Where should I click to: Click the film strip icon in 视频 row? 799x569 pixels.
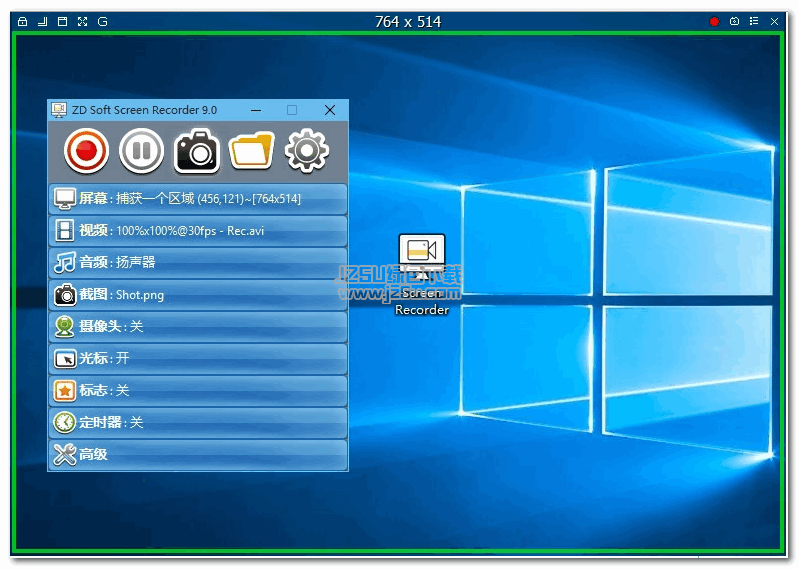[65, 231]
